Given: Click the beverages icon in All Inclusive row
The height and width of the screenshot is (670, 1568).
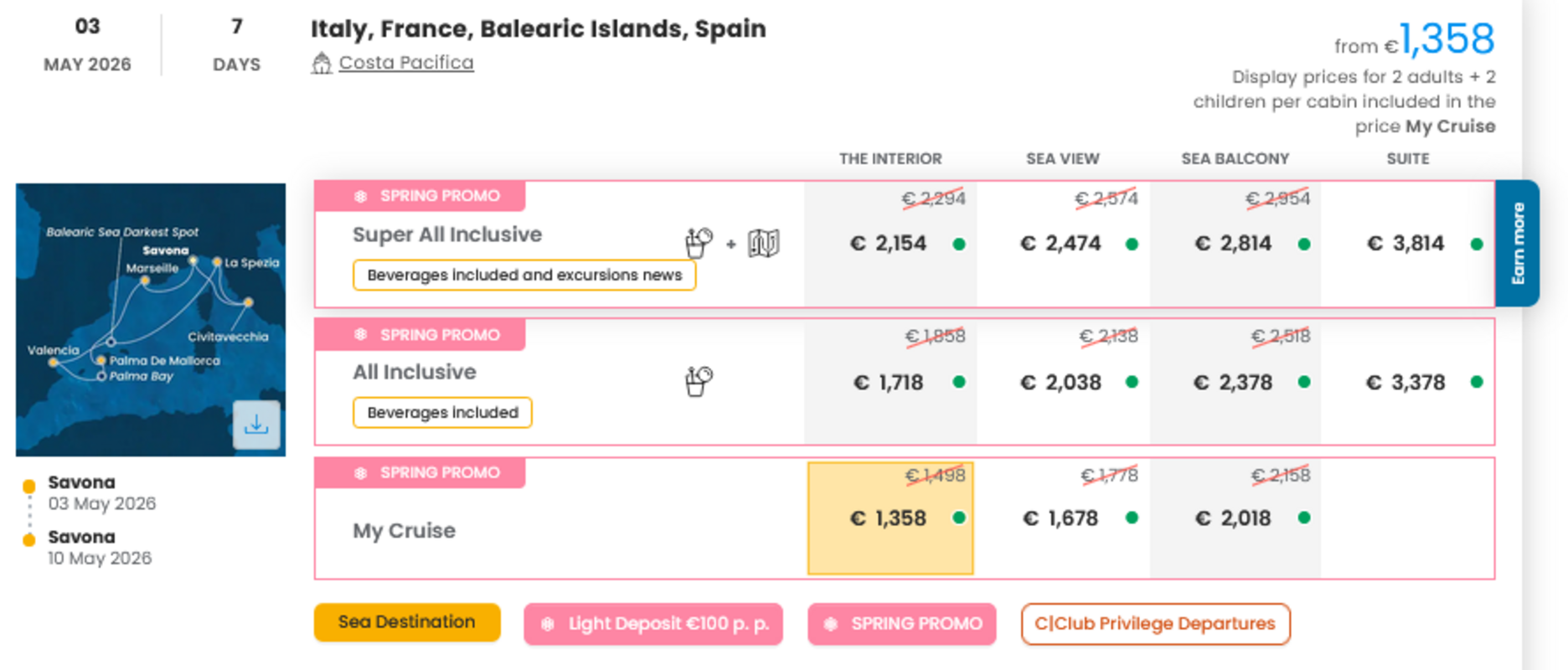Looking at the screenshot, I should [698, 381].
